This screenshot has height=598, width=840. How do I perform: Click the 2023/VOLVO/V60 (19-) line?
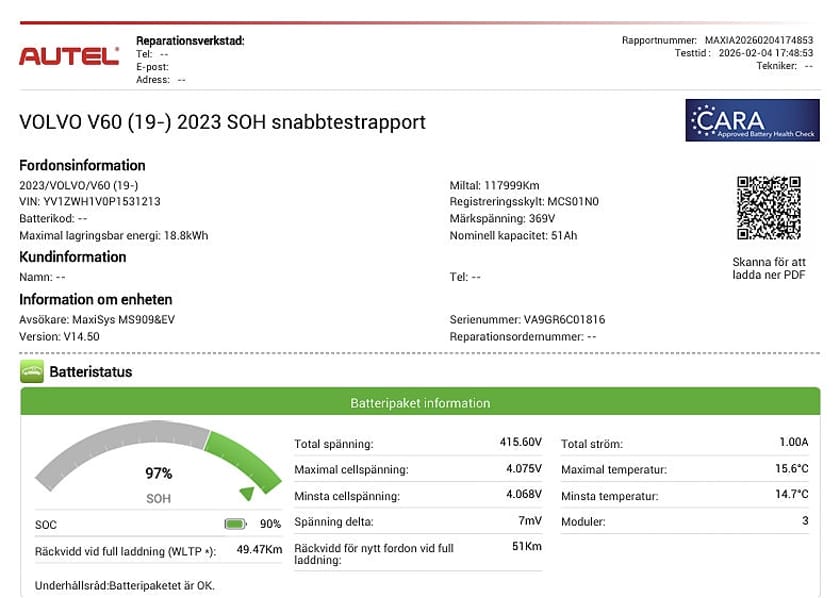79,185
